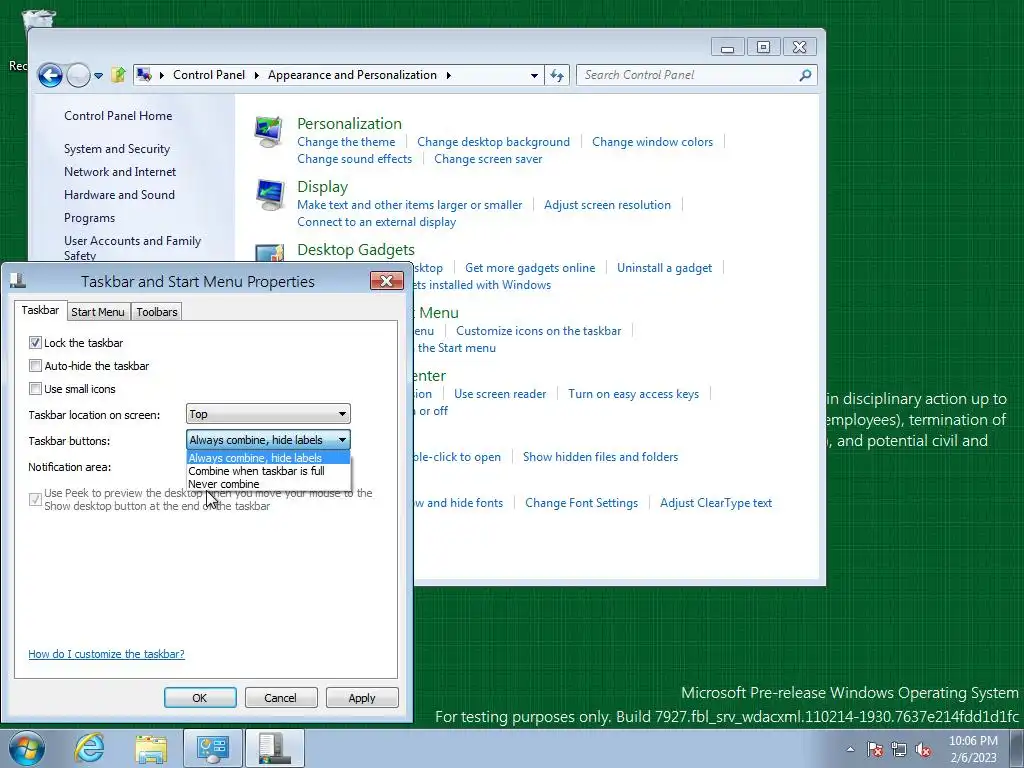Select Combine when taskbar is full

[x=268, y=471]
